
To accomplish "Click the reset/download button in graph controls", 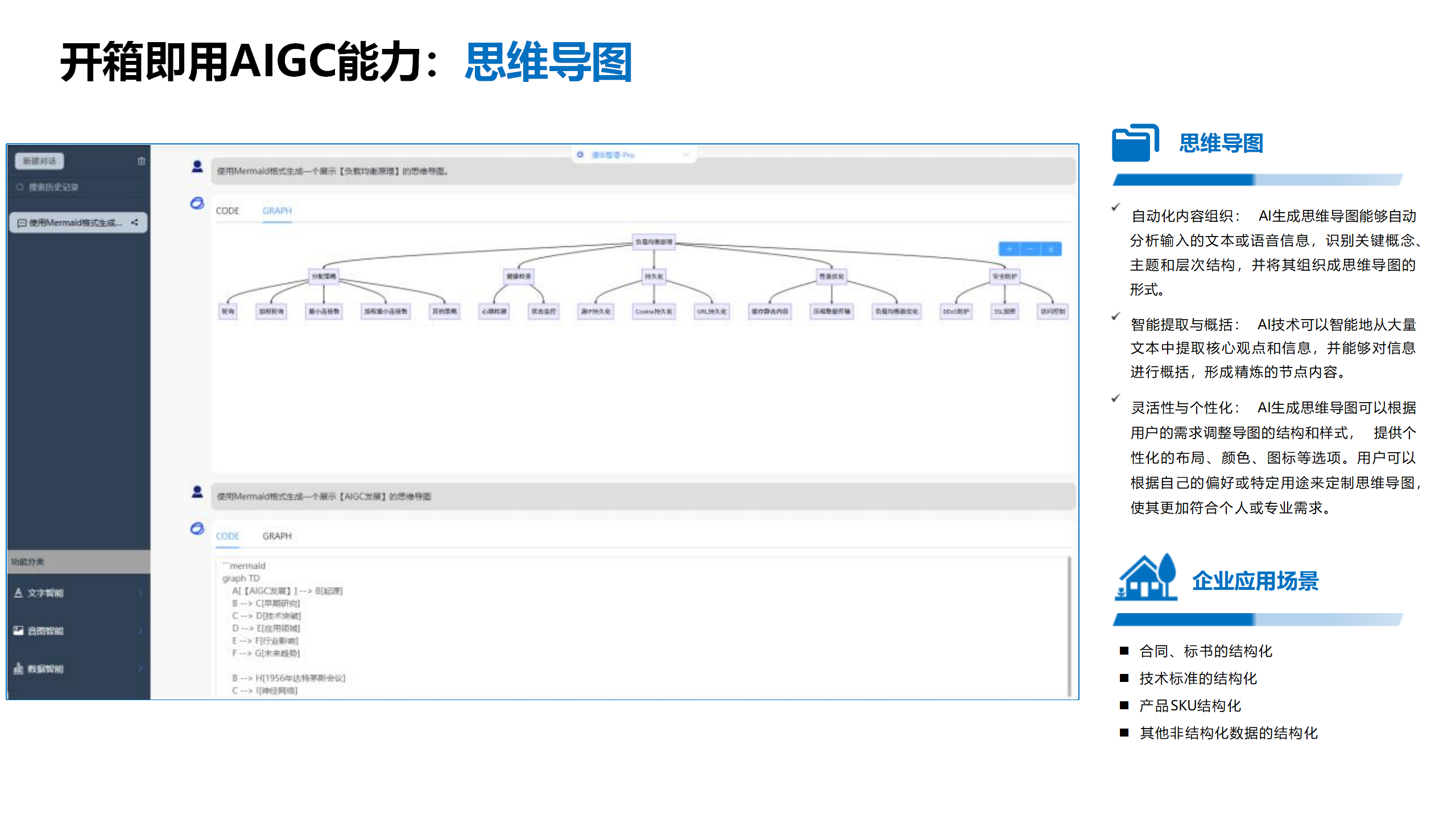I will pos(1051,249).
